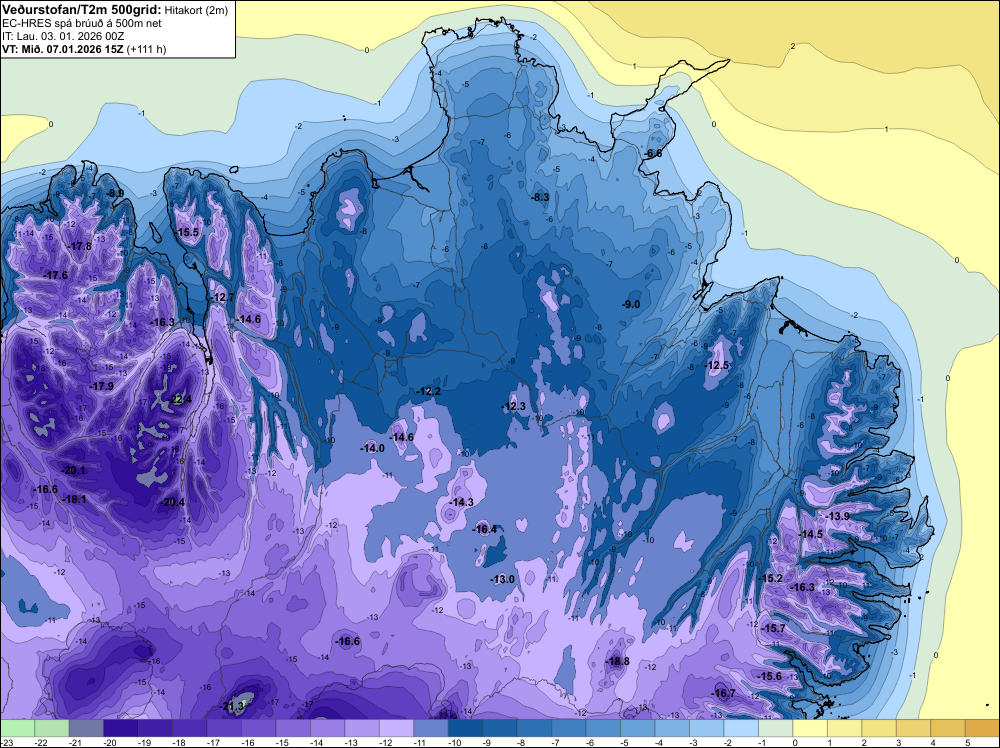
Task: Click the Veðurstofan/T2m 500grid title text
Action: point(82,10)
